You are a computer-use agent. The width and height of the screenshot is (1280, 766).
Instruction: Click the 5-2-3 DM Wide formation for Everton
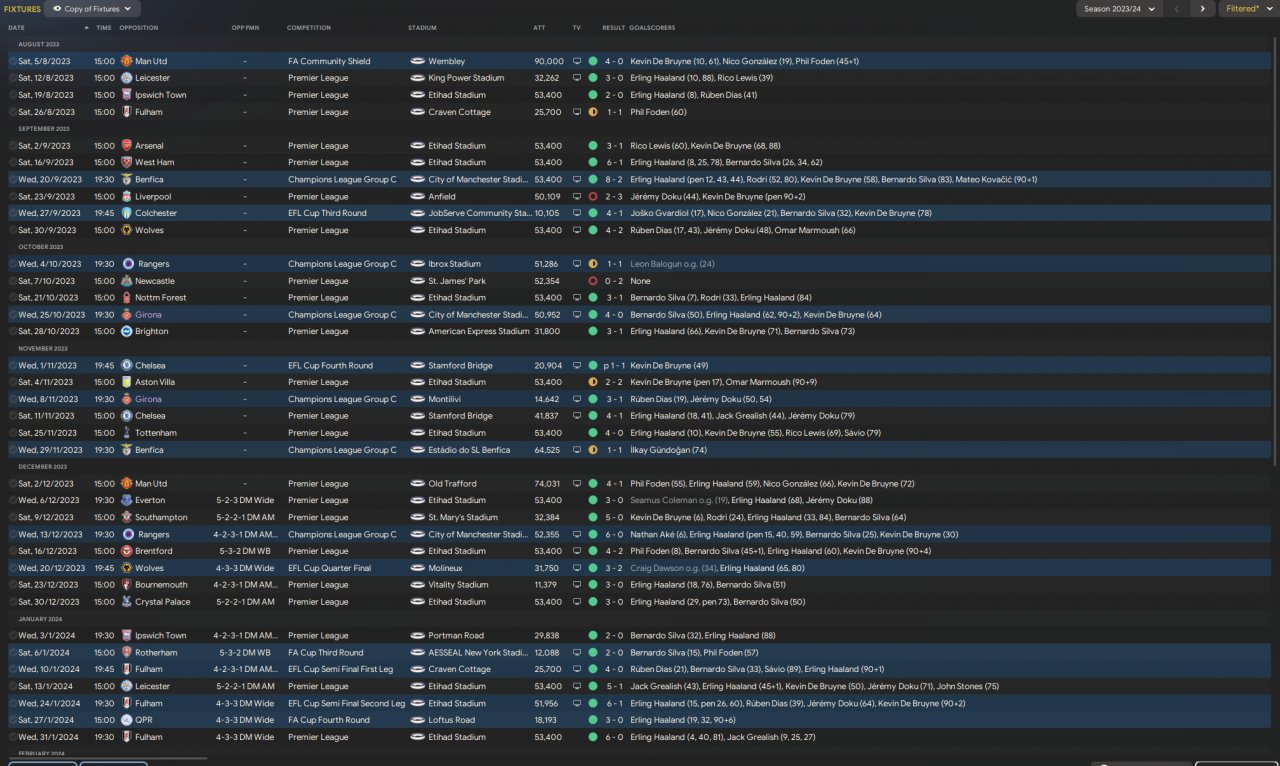click(245, 500)
